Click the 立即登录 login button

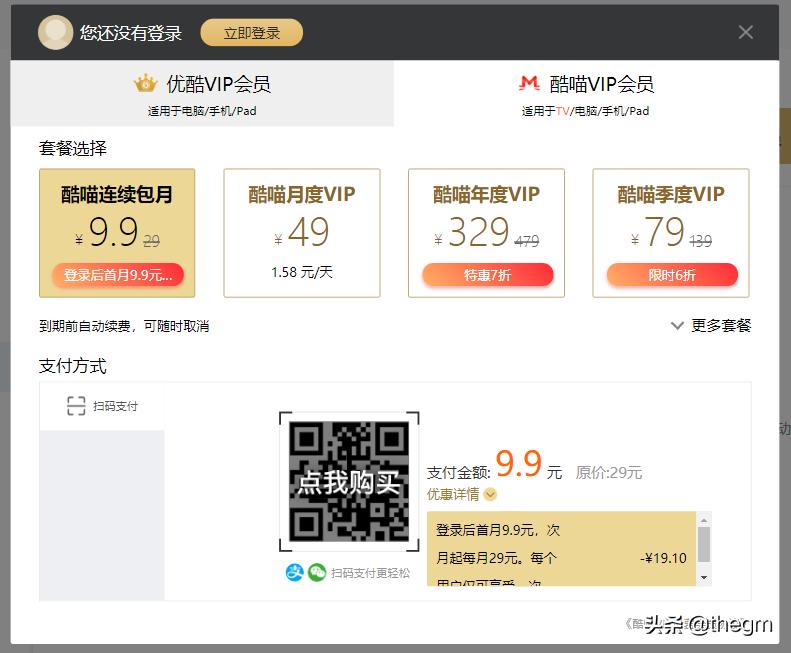[x=252, y=33]
